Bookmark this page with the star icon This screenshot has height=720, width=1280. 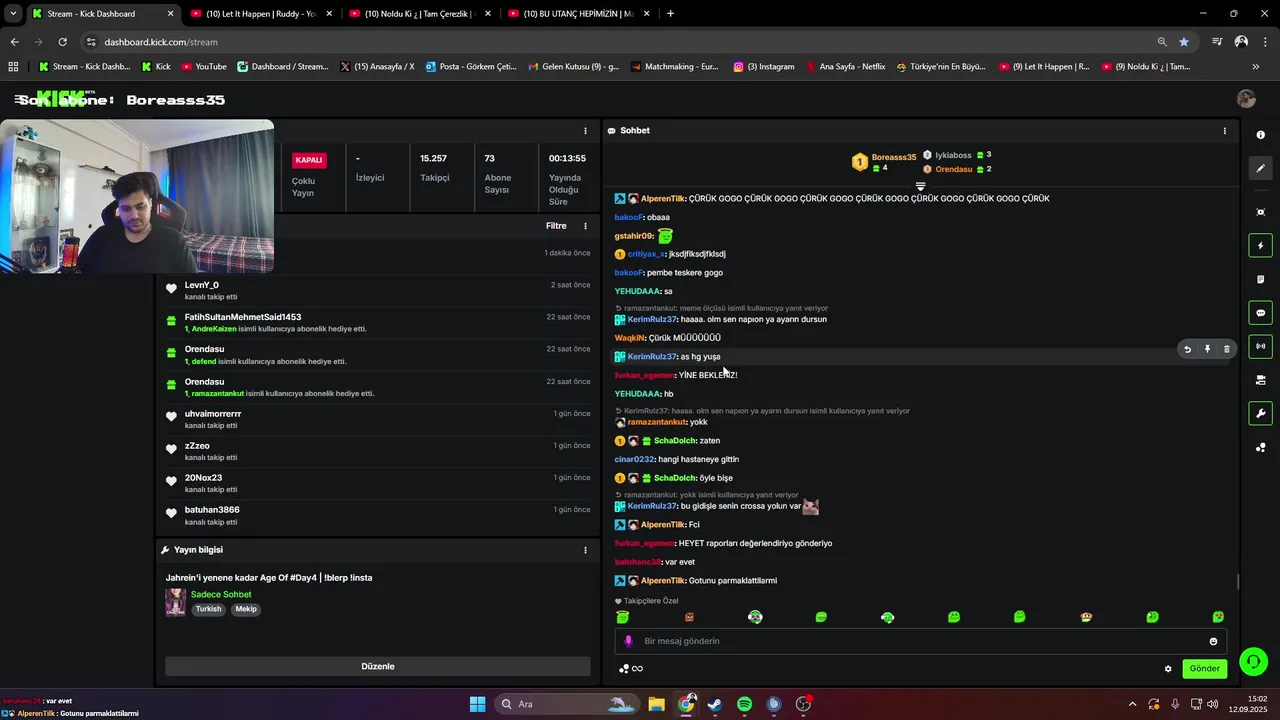click(1184, 42)
